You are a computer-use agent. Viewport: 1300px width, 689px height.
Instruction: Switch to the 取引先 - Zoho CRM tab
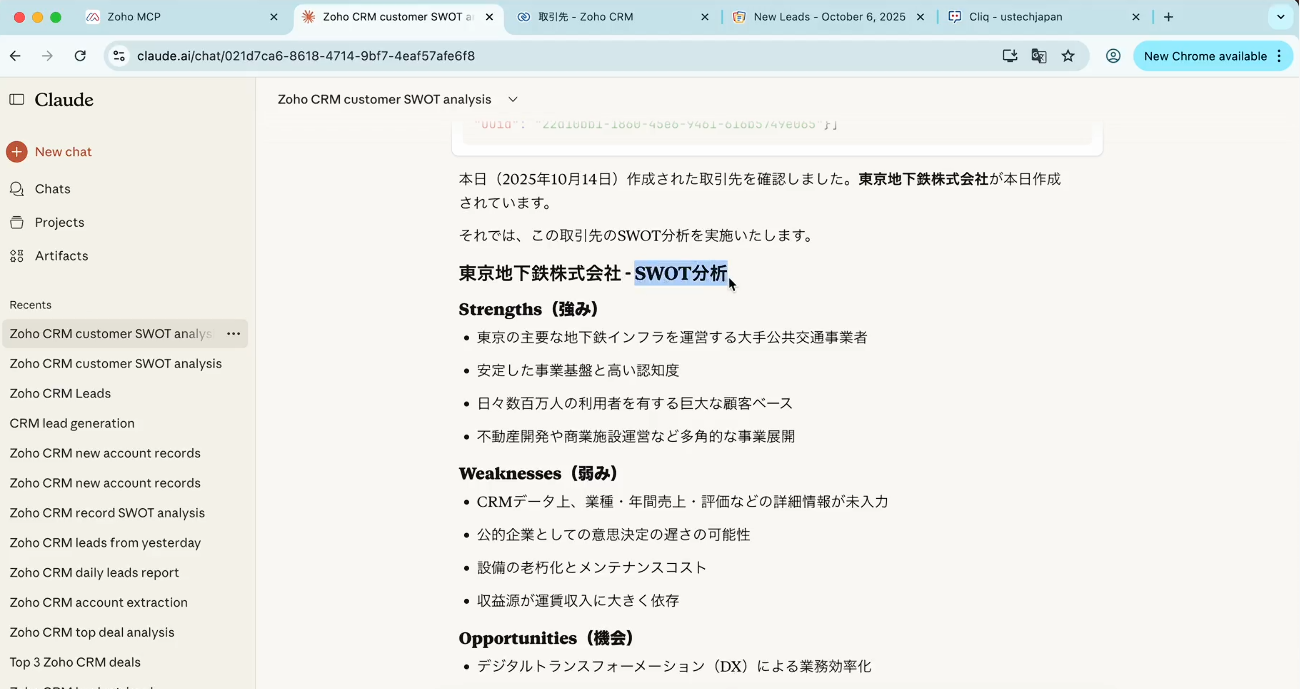pyautogui.click(x=615, y=17)
